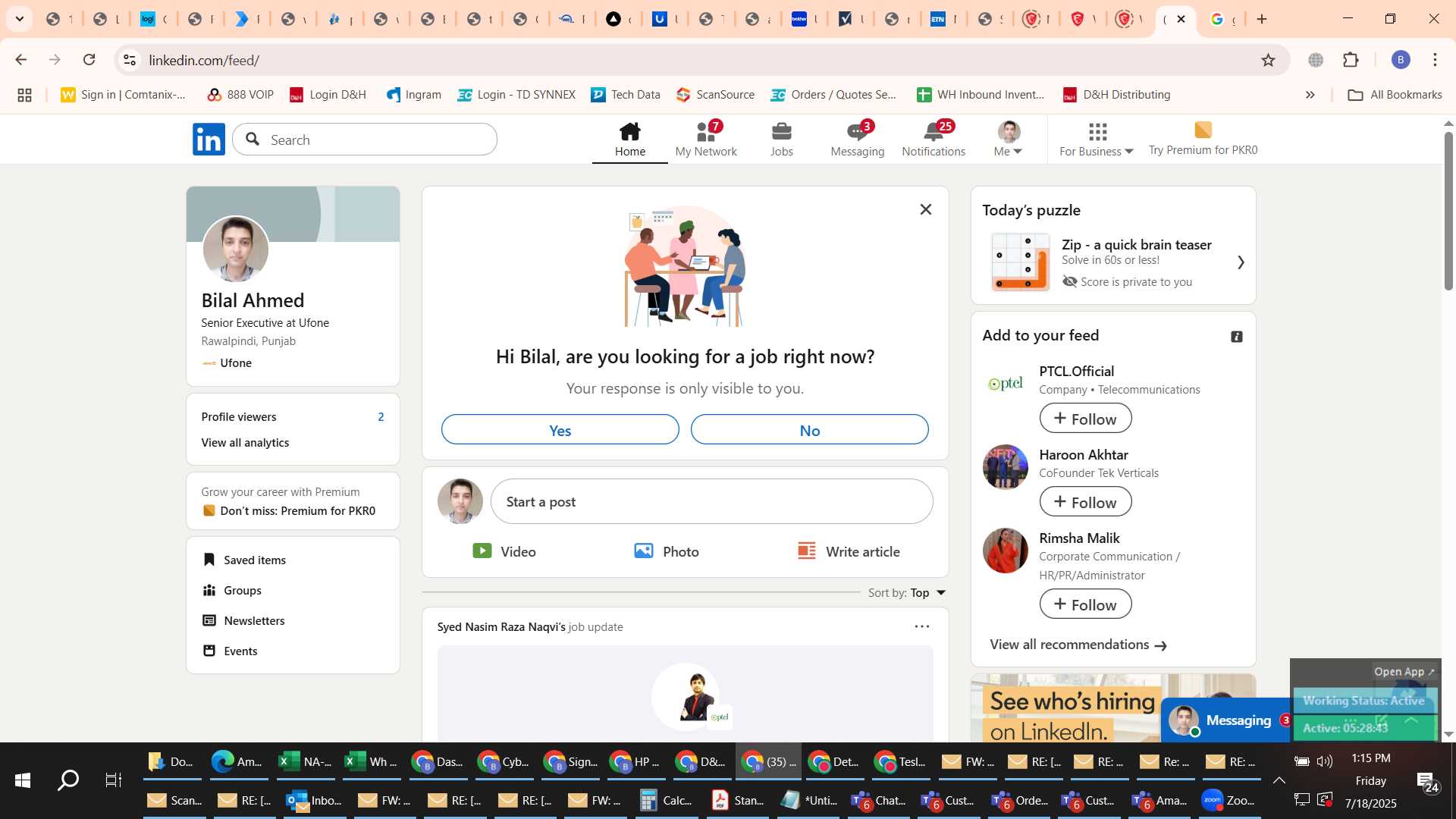Go to the Home tab in LinkedIn

pos(630,140)
